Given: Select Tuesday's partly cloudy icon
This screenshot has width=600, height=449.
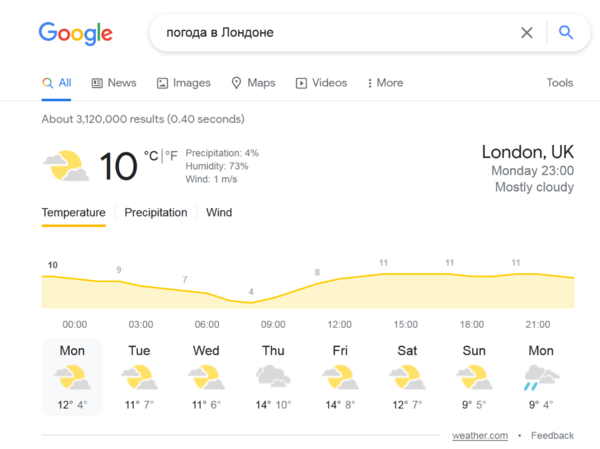Looking at the screenshot, I should (139, 377).
